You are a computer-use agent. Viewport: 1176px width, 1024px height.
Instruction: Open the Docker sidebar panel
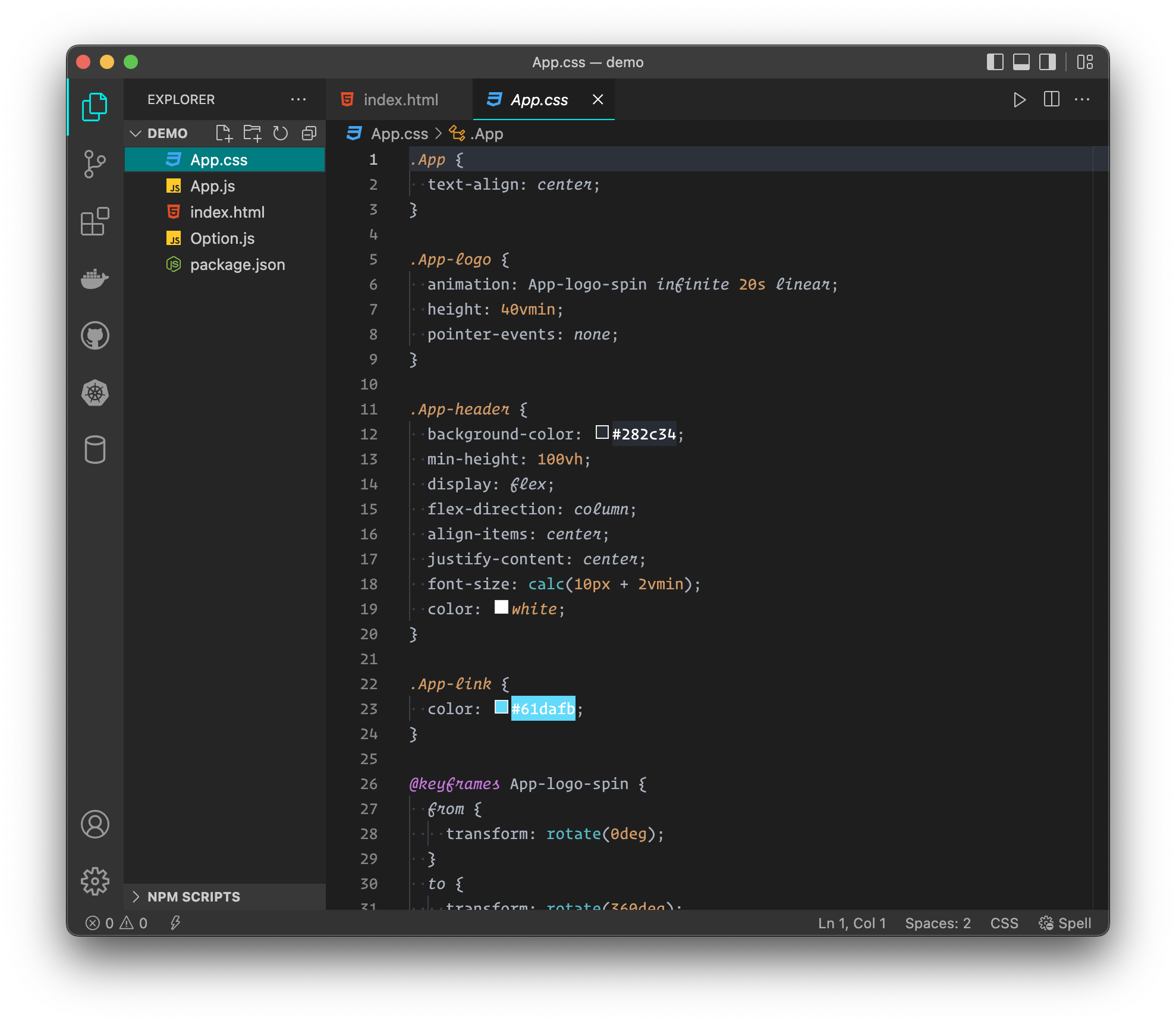95,278
